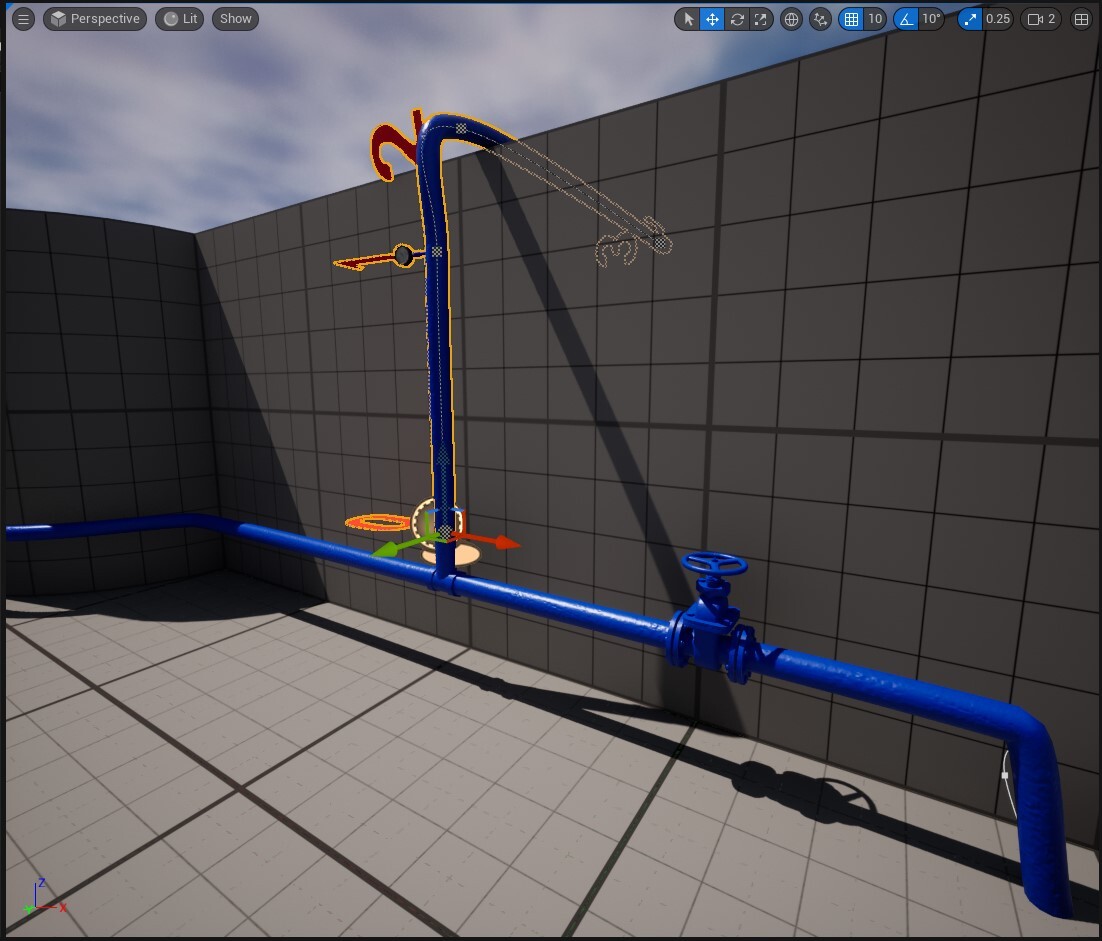
Task: Switch to the Scale gizmo tool
Action: coord(761,18)
